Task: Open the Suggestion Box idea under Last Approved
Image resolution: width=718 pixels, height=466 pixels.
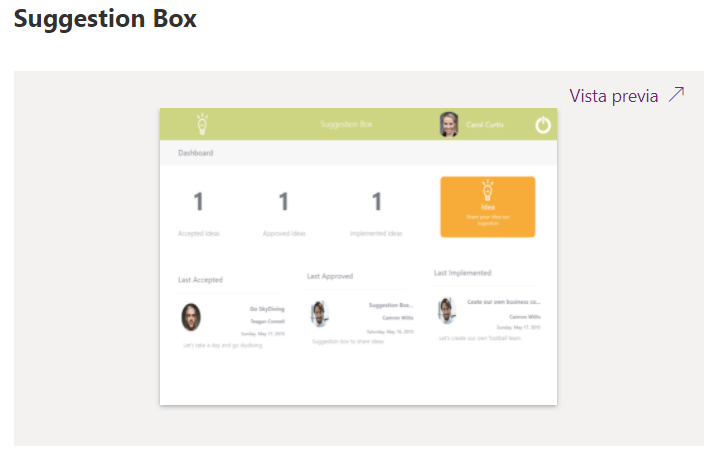Action: 390,305
